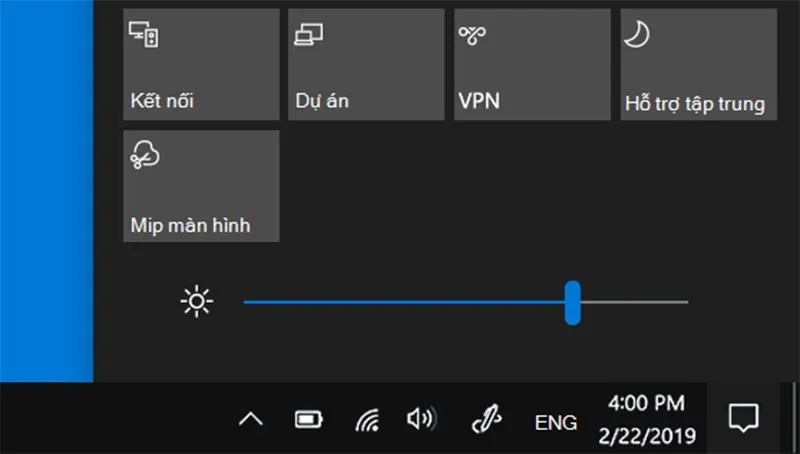Click the scissors cloud icon on snip tile
This screenshot has height=454, width=800.
point(145,156)
